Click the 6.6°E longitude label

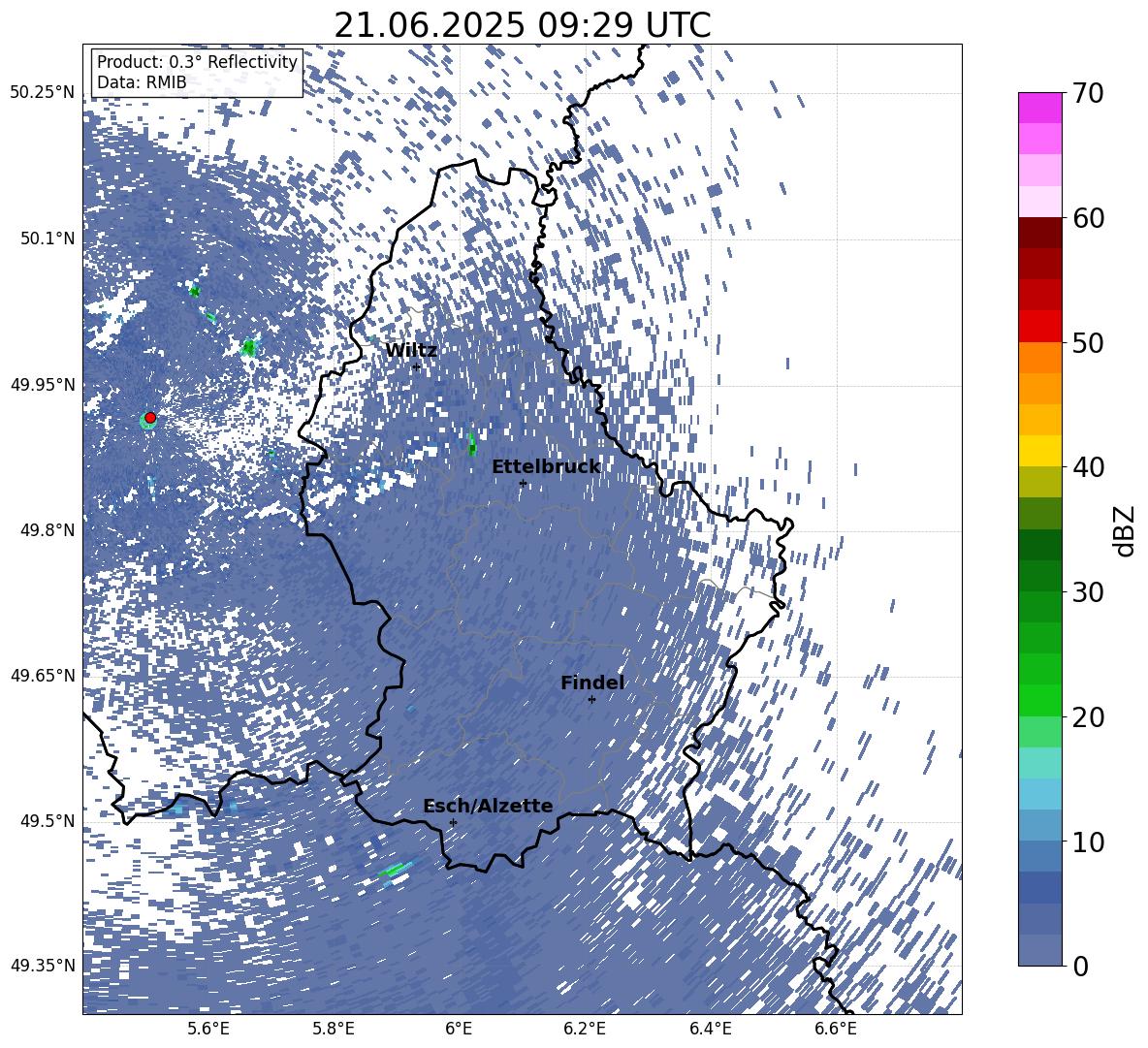pyautogui.click(x=836, y=1029)
